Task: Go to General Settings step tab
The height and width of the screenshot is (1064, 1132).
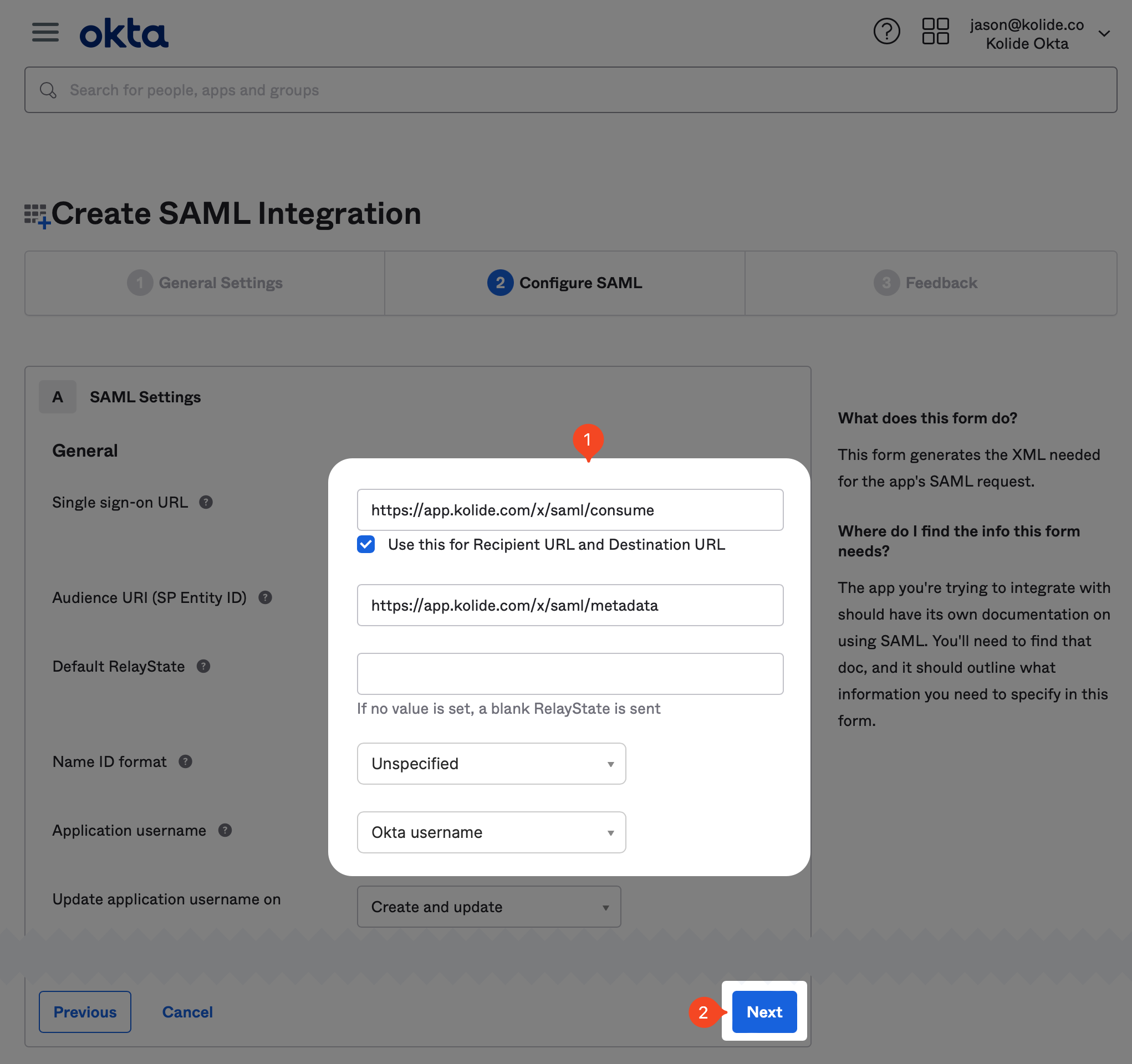Action: (x=205, y=283)
